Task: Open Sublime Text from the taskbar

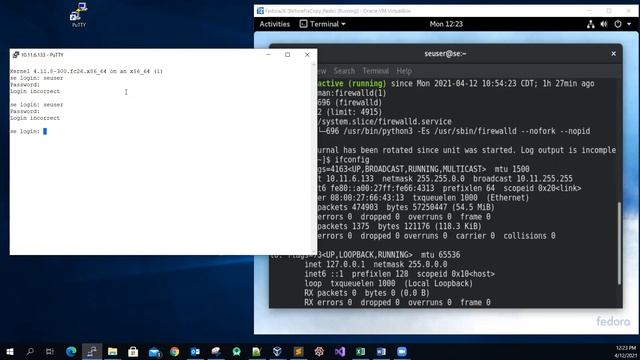Action: (298, 351)
